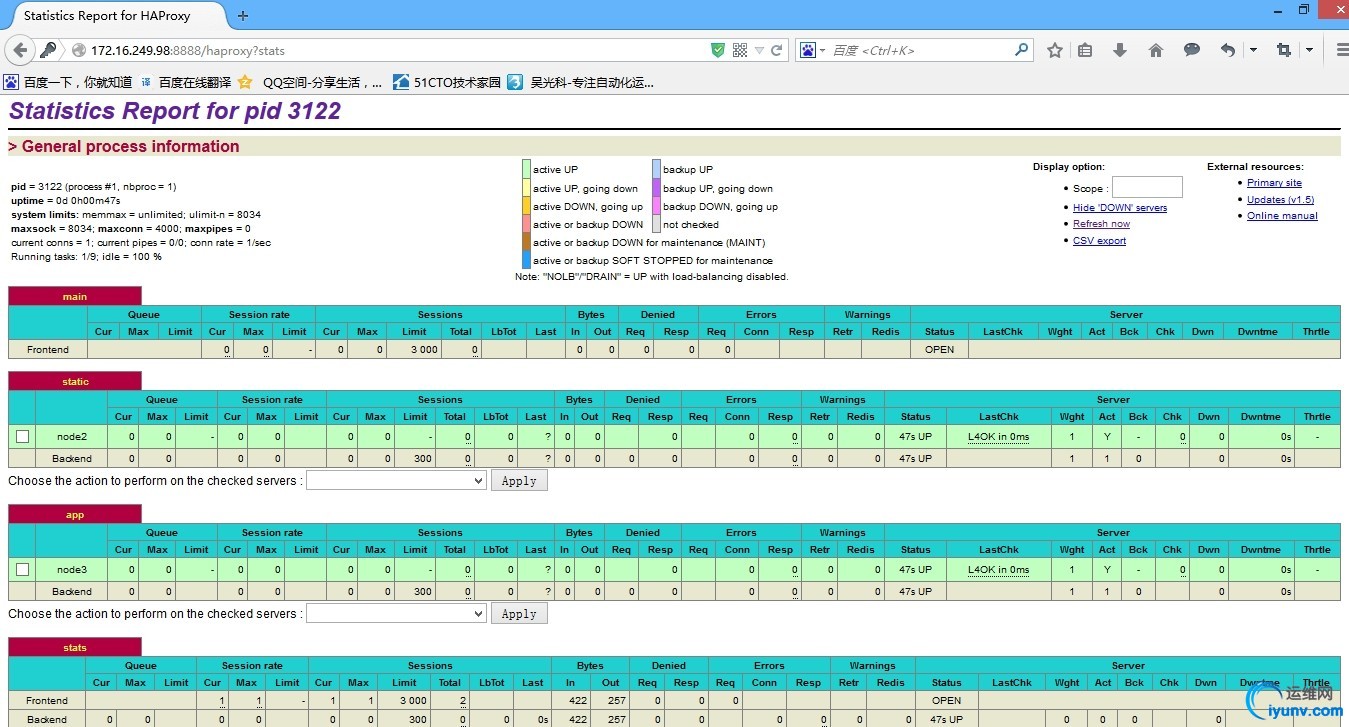Viewport: 1349px width, 727px height.
Task: Open the QR code icon in address bar
Action: coord(740,50)
